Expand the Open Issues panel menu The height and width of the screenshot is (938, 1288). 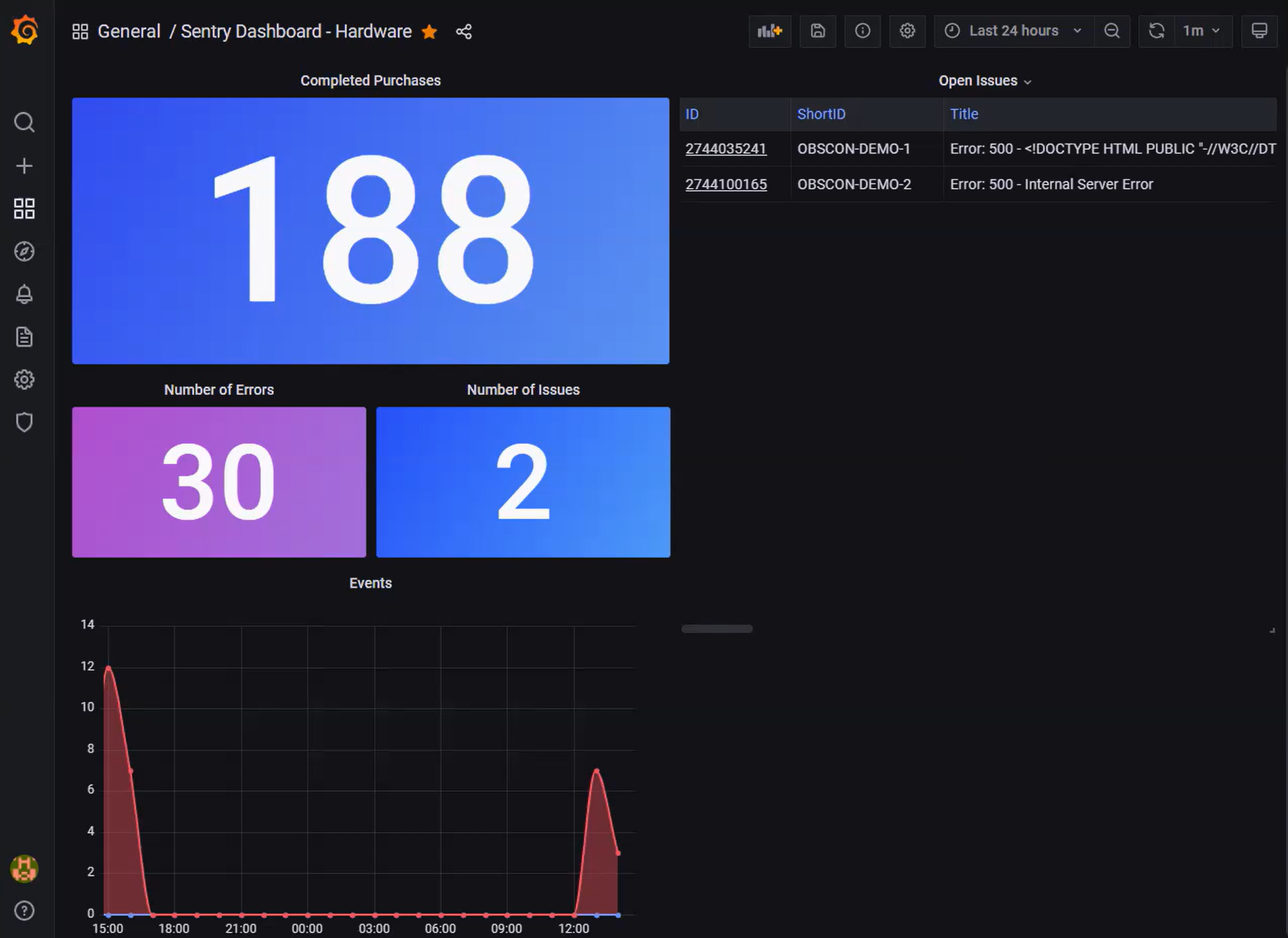pos(984,81)
